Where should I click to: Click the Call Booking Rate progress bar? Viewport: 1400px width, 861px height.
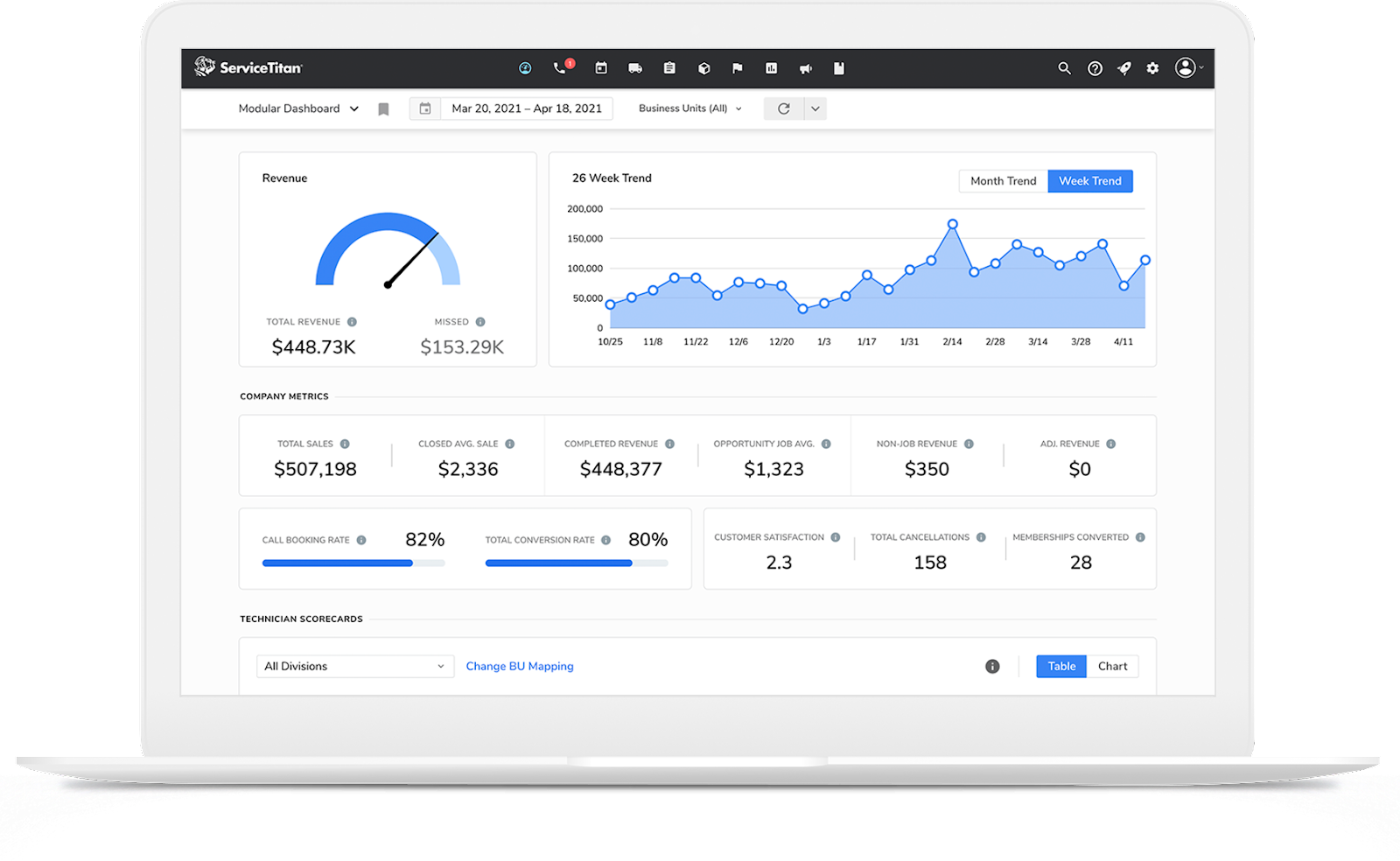[353, 563]
